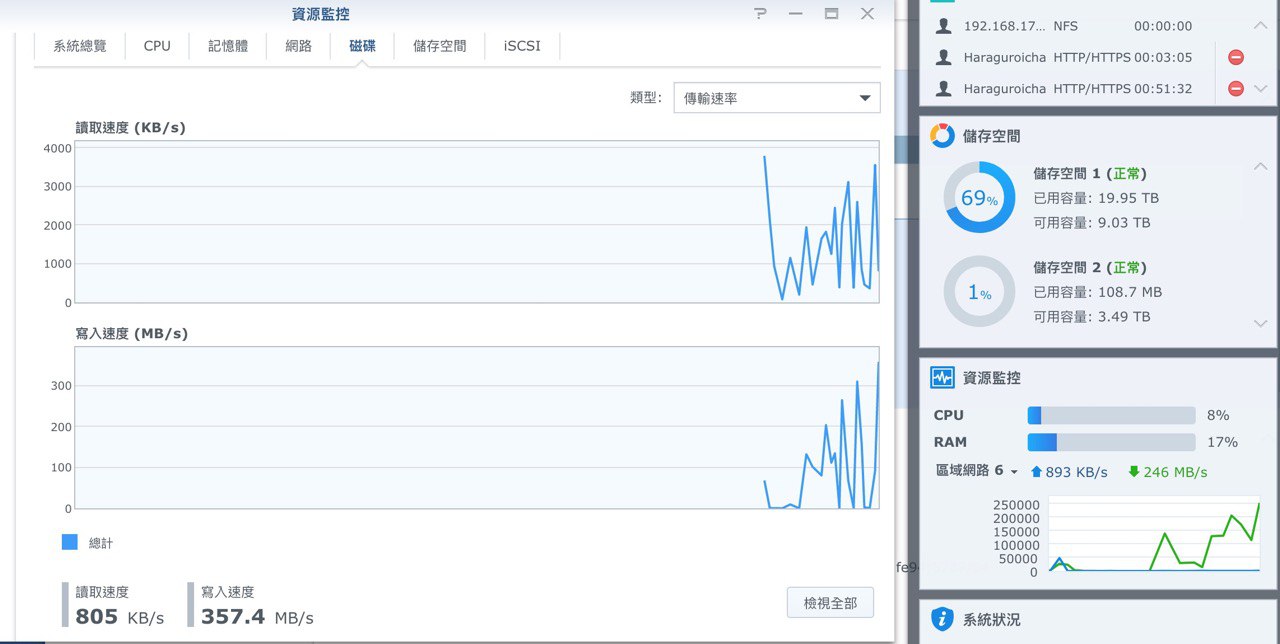Click 已用容量: 19.95 TB text
The height and width of the screenshot is (644, 1280).
pyautogui.click(x=1096, y=198)
